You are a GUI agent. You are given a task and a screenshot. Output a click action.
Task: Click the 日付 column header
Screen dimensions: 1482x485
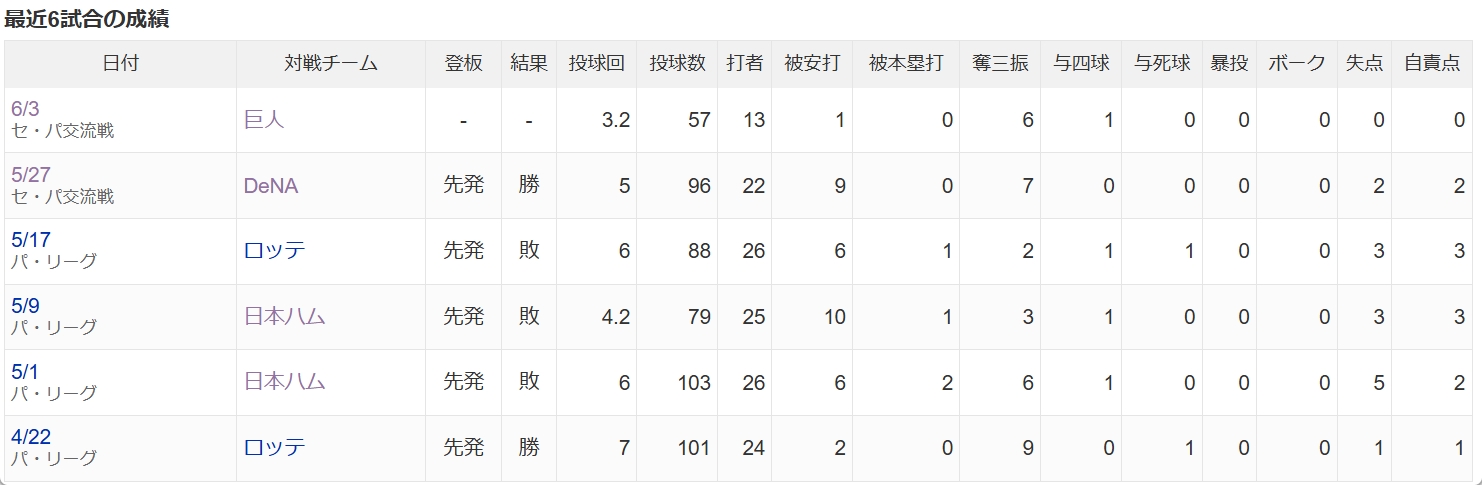pos(120,64)
